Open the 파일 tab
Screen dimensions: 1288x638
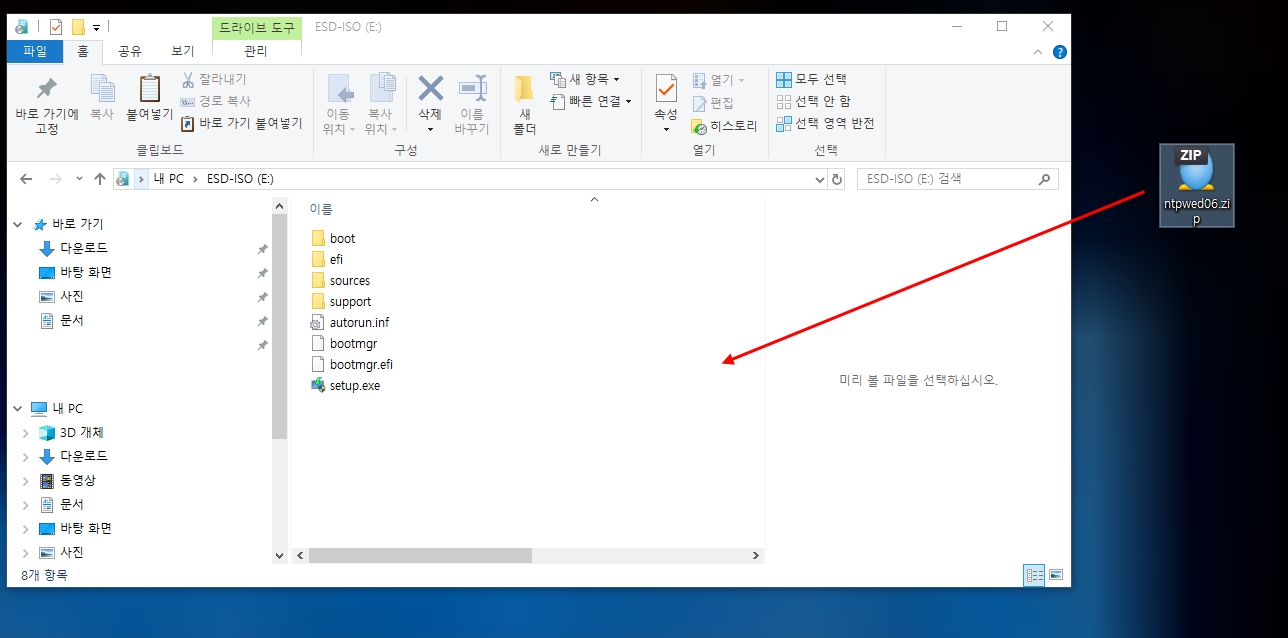point(35,51)
